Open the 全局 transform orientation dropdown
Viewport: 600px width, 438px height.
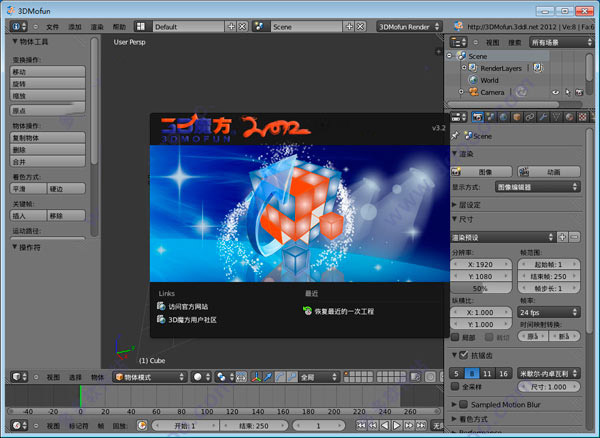pos(319,377)
